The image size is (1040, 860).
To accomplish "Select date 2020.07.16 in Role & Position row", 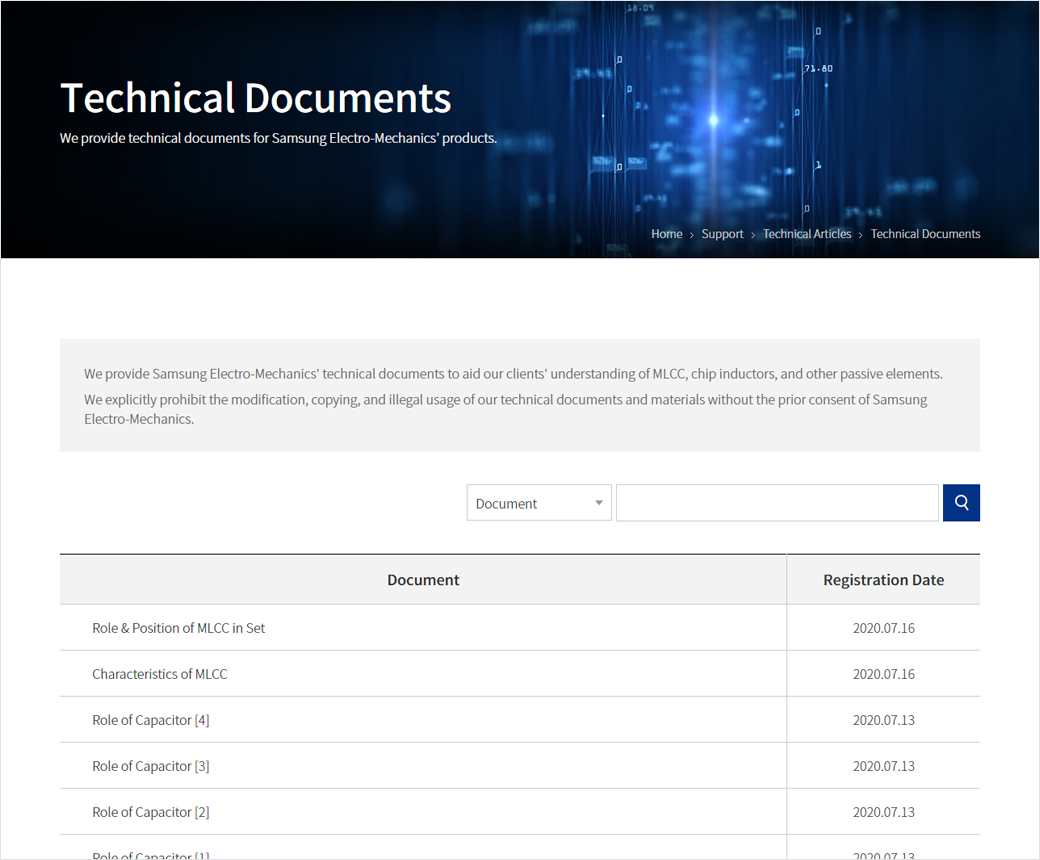I will pyautogui.click(x=883, y=628).
